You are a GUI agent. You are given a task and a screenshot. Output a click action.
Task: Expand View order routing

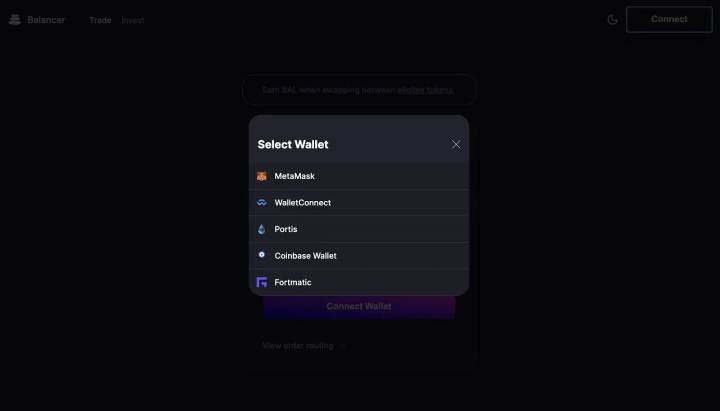304,346
